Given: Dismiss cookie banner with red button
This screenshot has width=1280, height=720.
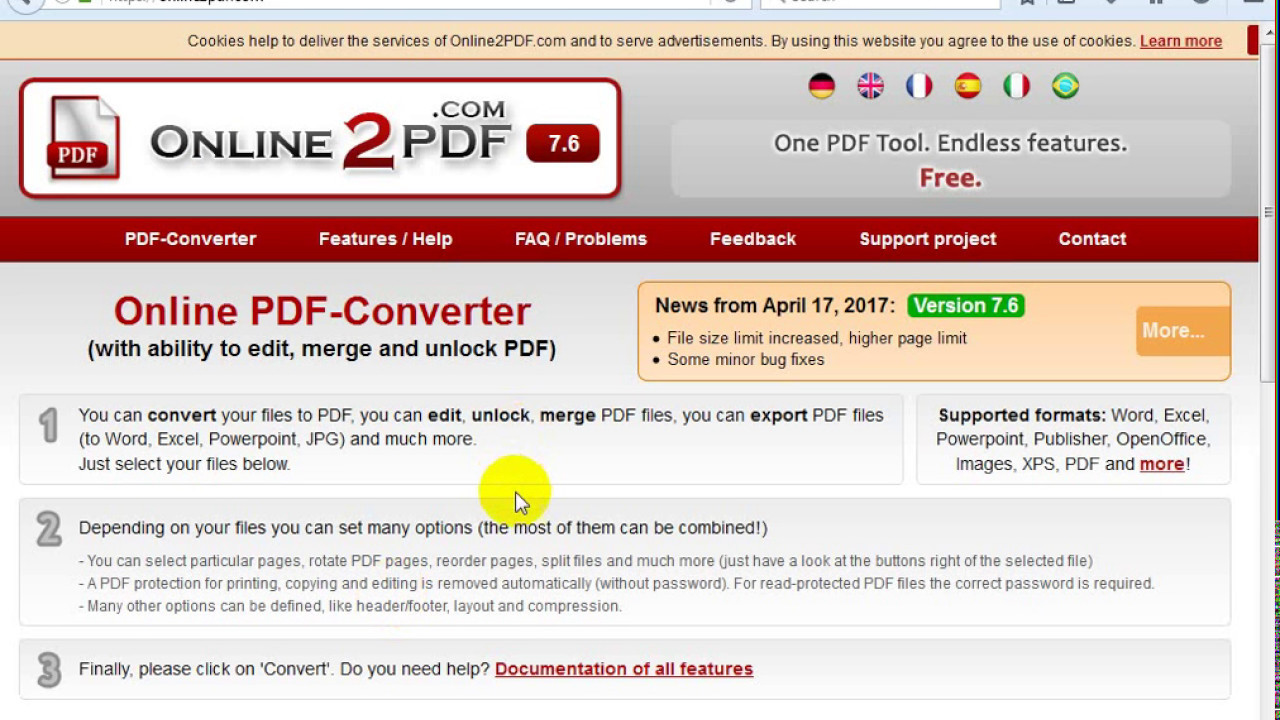Looking at the screenshot, I should [x=1253, y=41].
